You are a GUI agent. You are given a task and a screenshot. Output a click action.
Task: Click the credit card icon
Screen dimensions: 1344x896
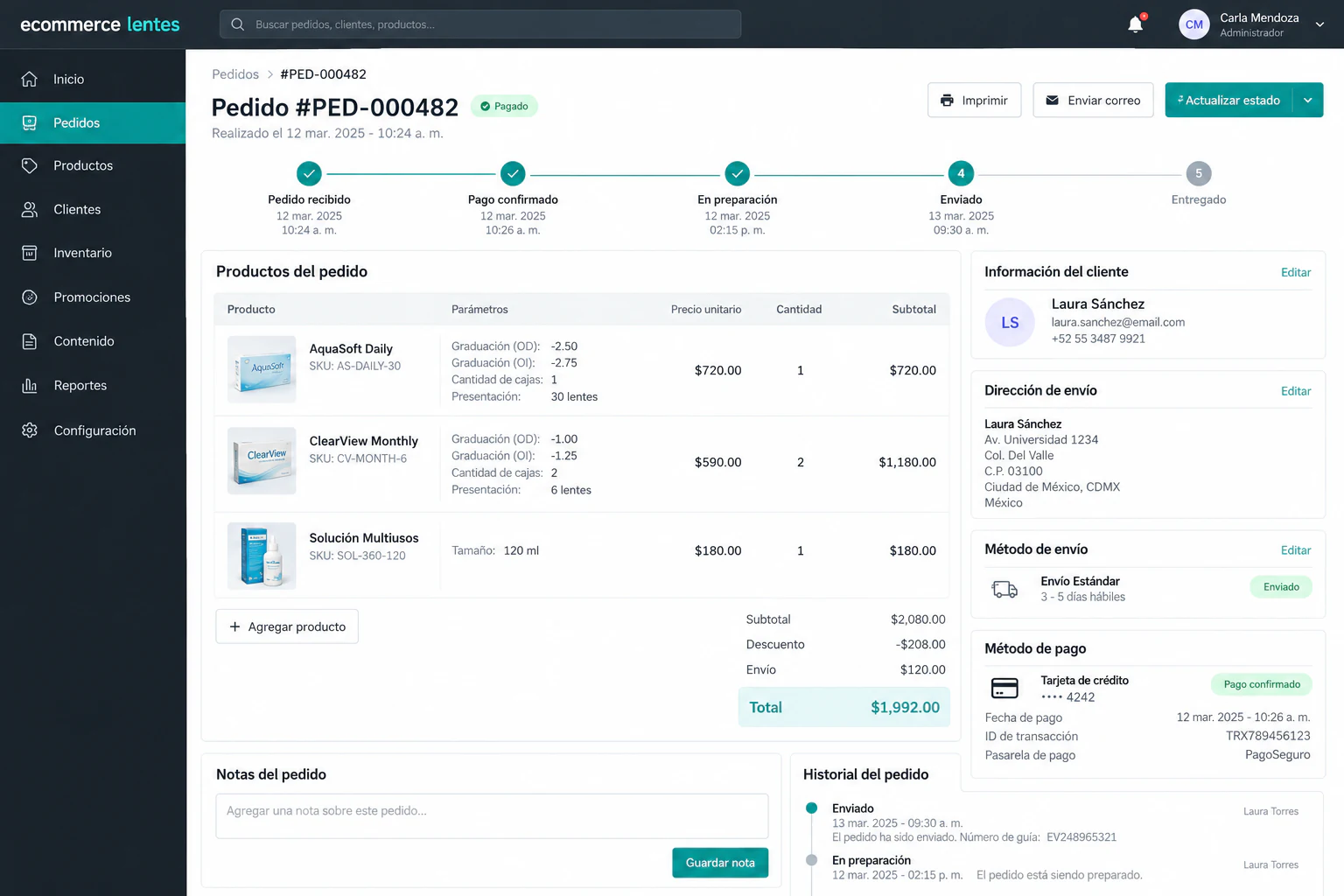(1004, 688)
